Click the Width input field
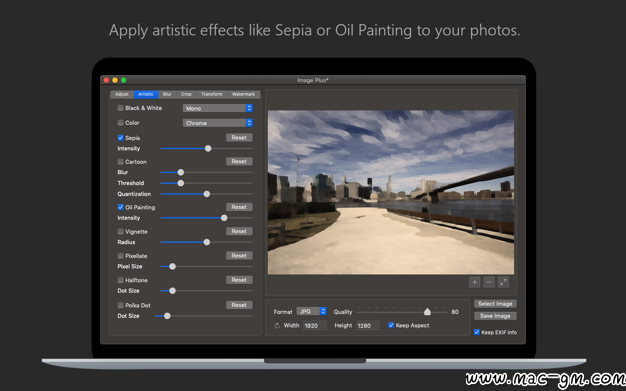This screenshot has width=626, height=391. (x=315, y=326)
